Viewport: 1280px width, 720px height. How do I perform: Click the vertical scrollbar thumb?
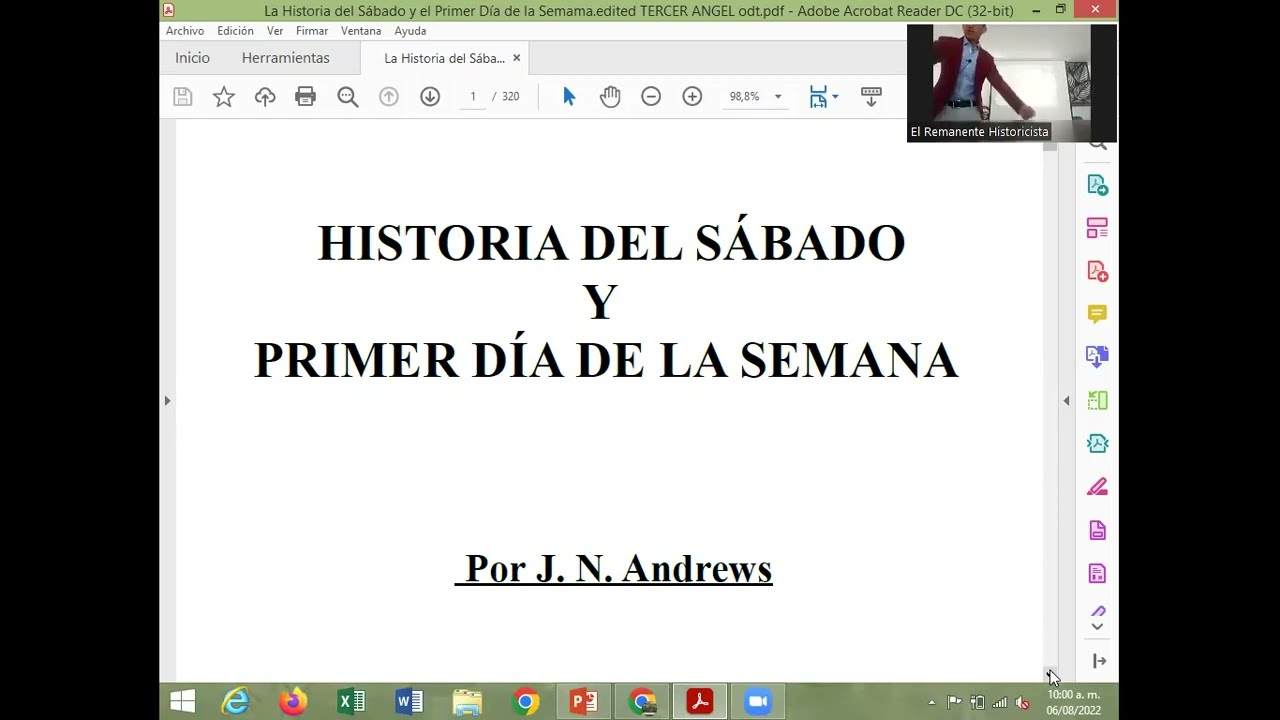(1050, 146)
